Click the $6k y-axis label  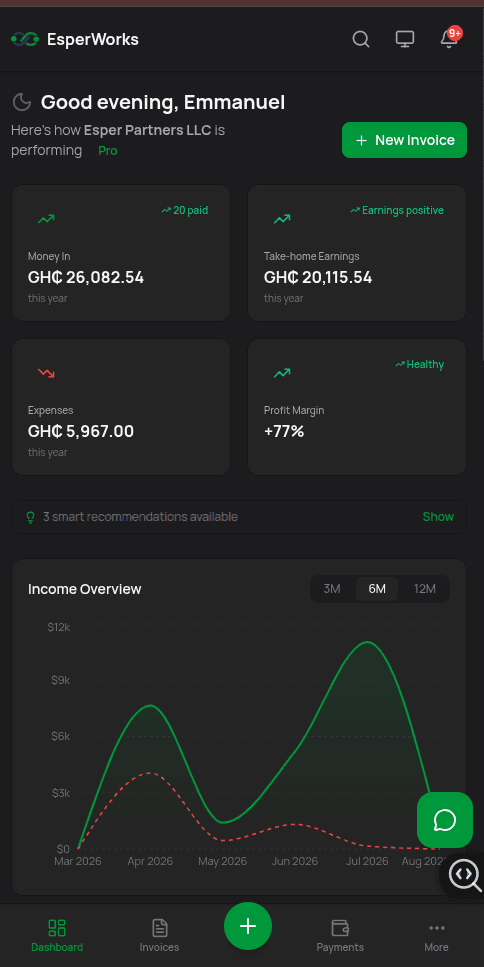(60, 736)
